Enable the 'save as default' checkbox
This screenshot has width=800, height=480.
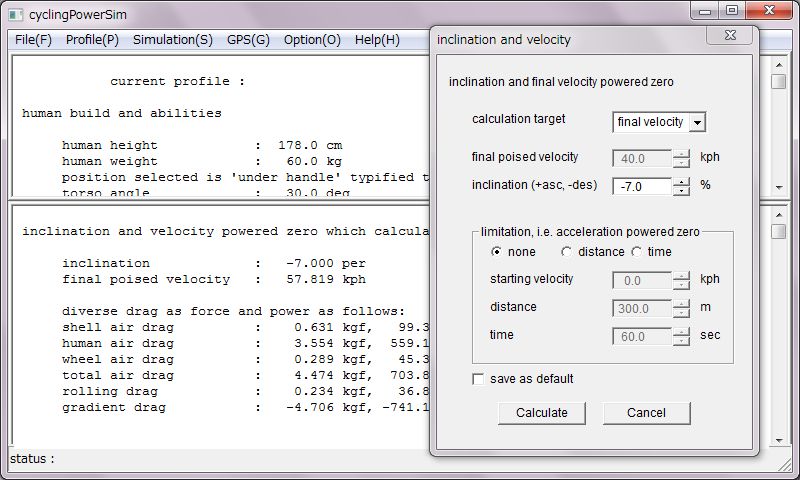[x=478, y=379]
